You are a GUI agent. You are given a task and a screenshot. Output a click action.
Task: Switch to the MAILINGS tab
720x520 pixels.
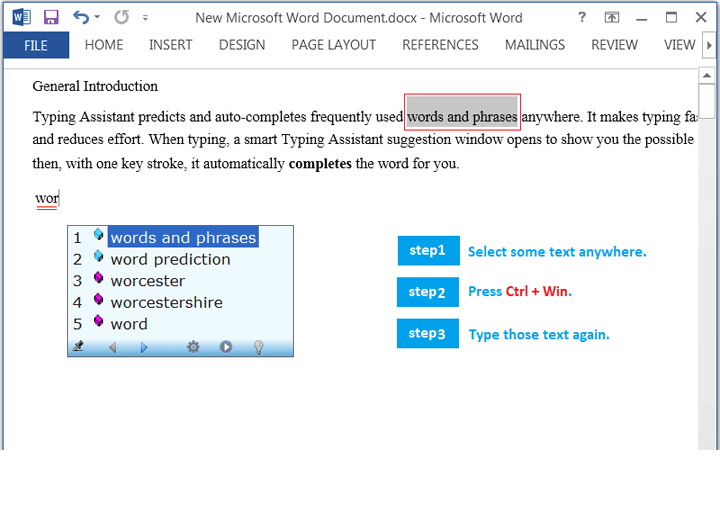point(534,45)
